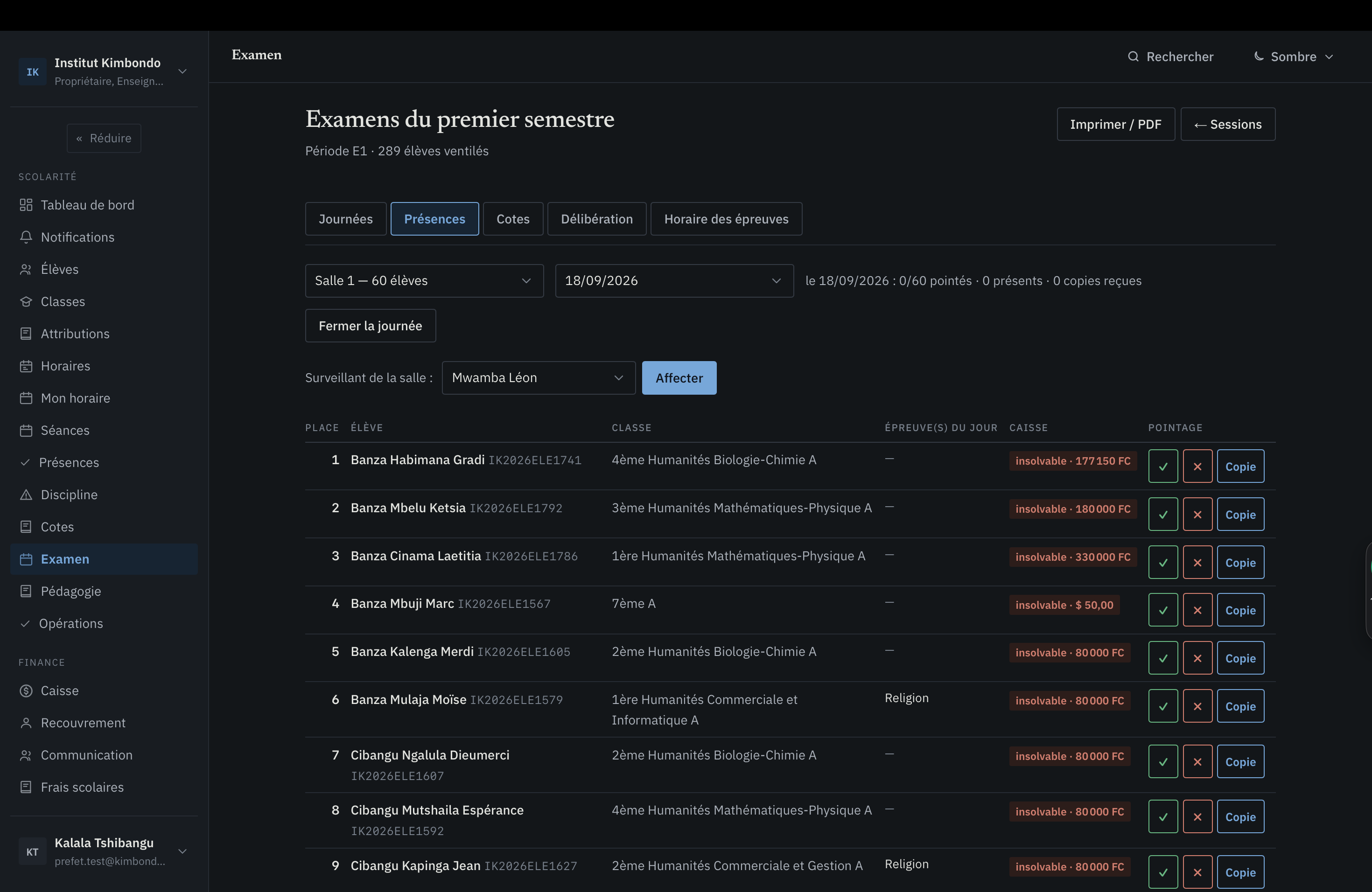This screenshot has height=892, width=1372.
Task: Open the Sombre theme dropdown
Action: 1294,56
